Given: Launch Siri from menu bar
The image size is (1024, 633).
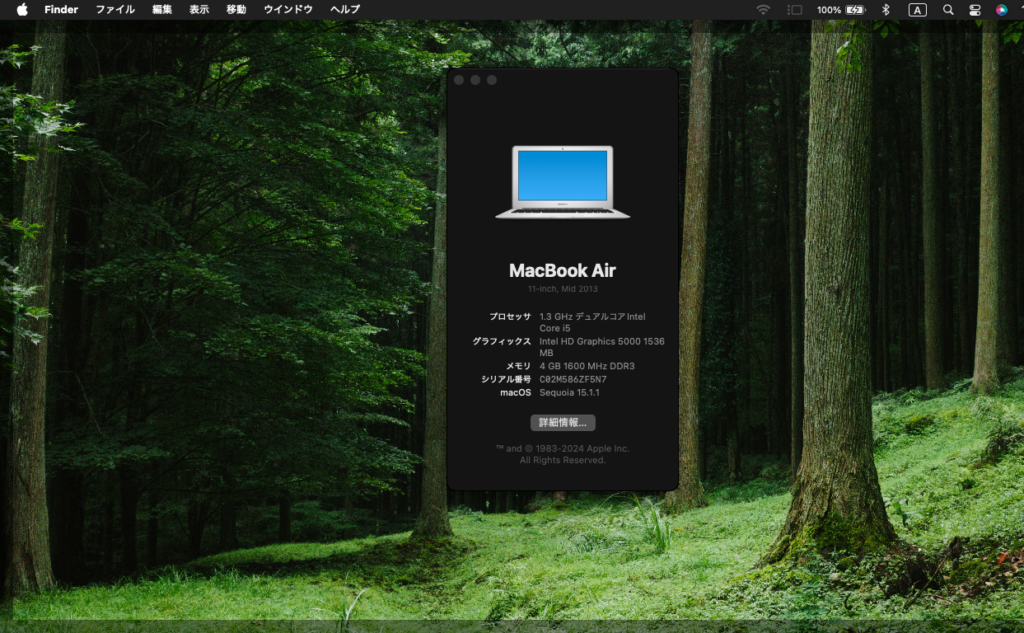Looking at the screenshot, I should coord(1002,9).
